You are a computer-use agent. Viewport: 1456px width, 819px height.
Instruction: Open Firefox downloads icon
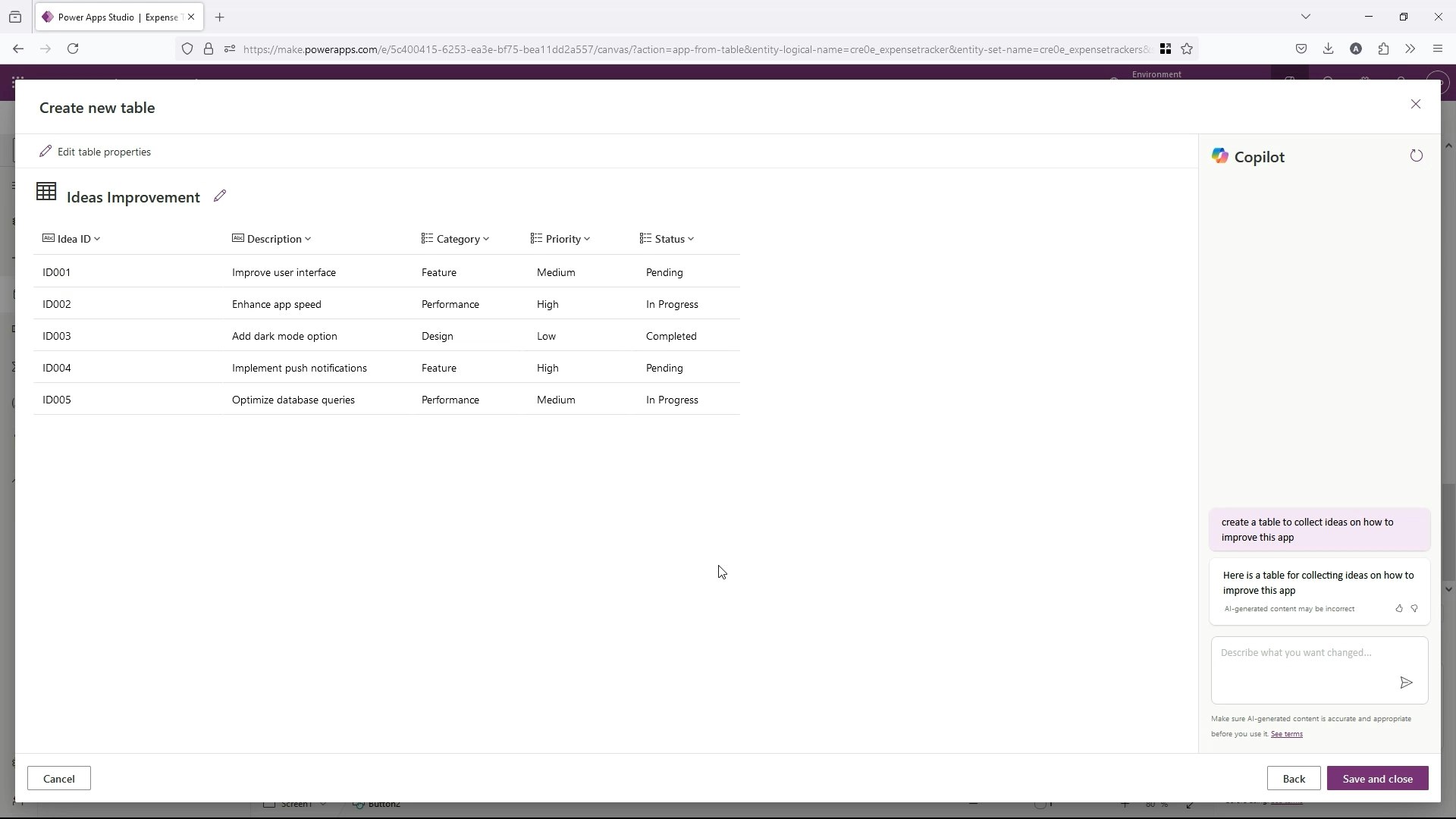pos(1328,49)
